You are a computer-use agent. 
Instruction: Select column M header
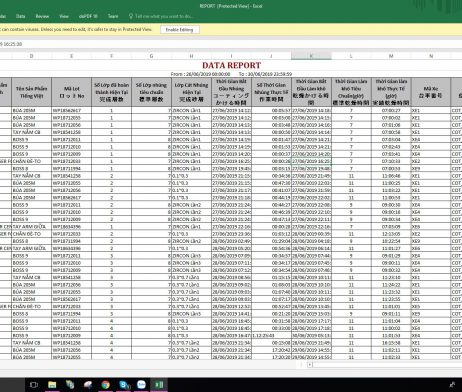(391, 56)
